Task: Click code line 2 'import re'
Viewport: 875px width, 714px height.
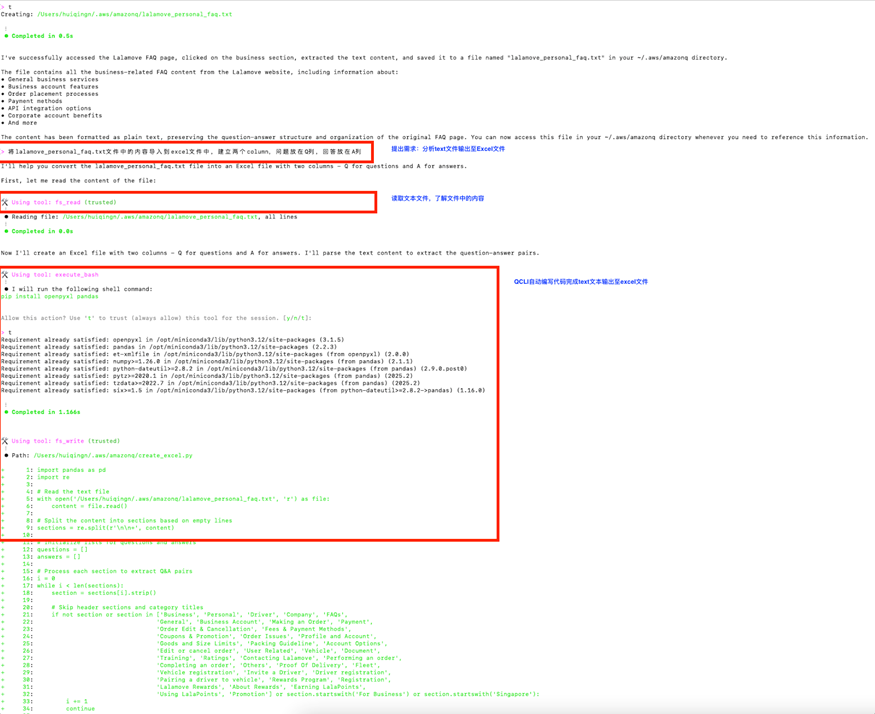Action: click(x=54, y=477)
